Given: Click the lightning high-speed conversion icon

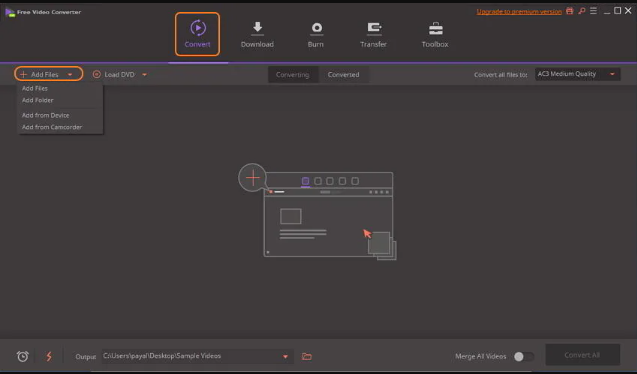Looking at the screenshot, I should pyautogui.click(x=49, y=357).
